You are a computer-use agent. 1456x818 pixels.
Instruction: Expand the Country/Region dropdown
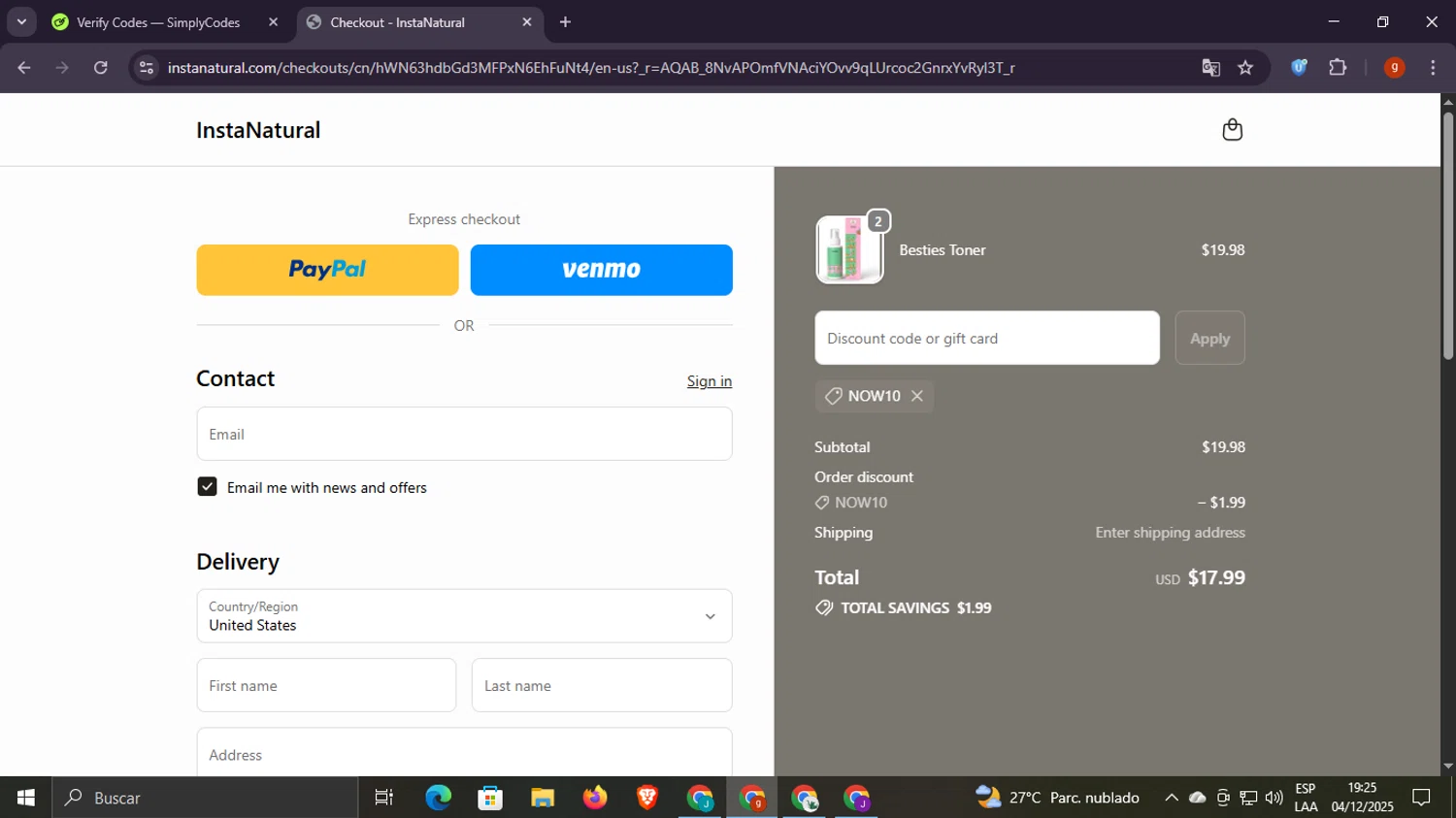(464, 615)
